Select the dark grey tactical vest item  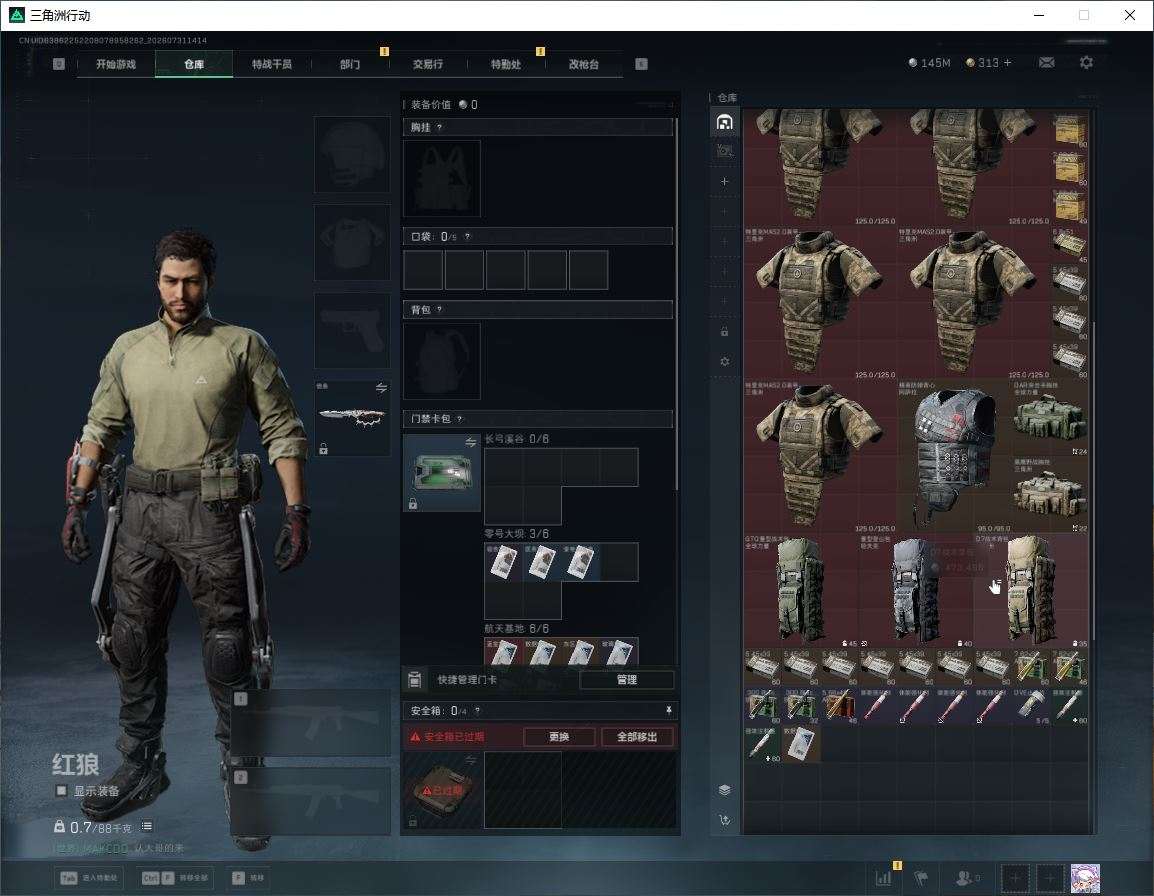point(953,456)
